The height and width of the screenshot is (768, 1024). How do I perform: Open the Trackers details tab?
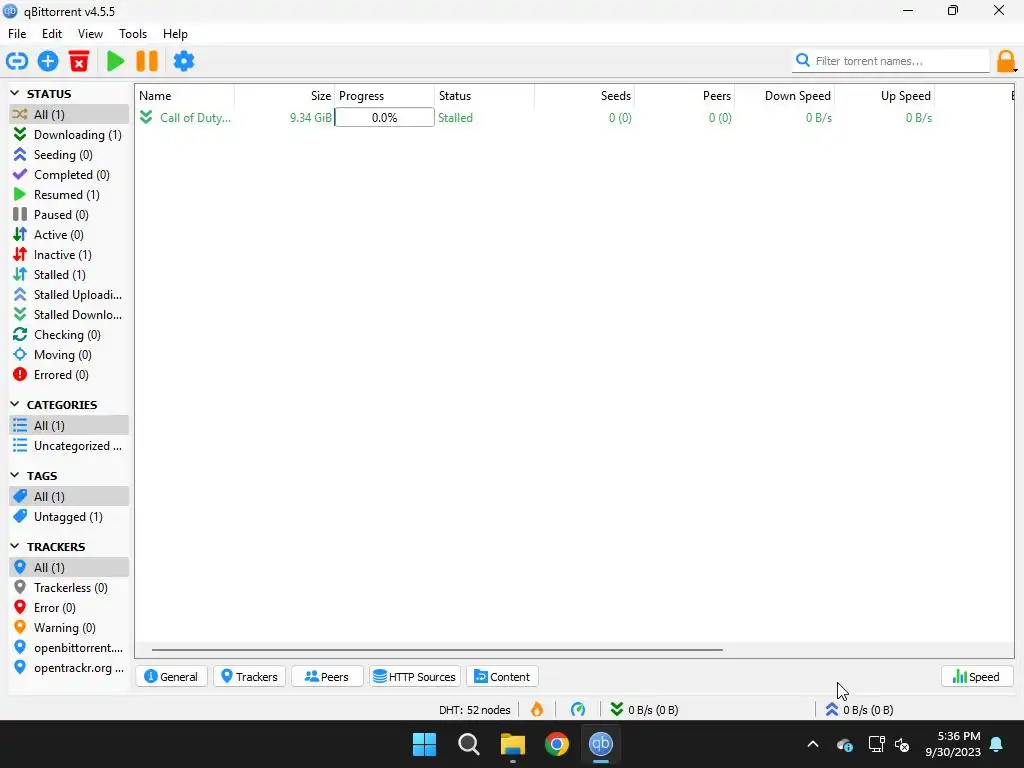(249, 677)
